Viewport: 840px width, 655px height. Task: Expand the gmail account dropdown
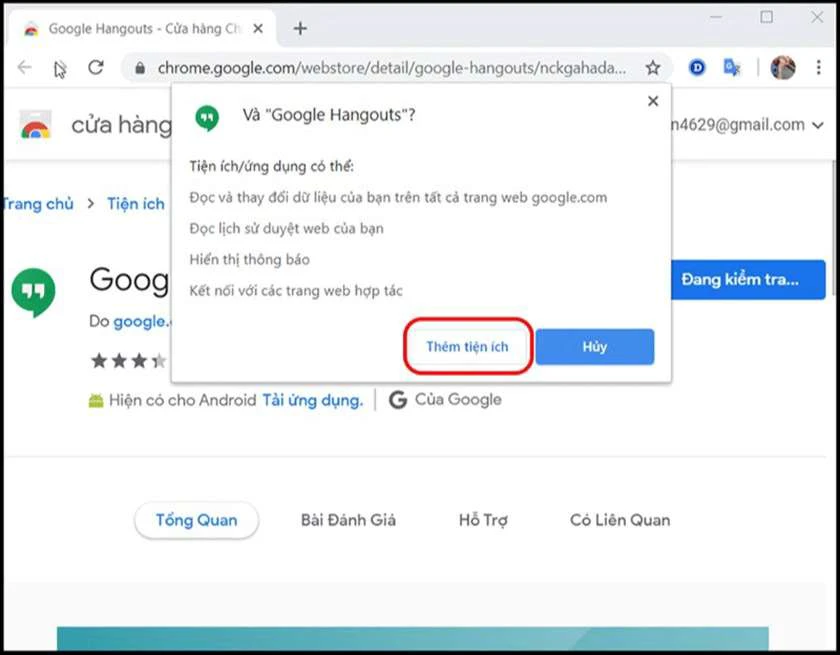pyautogui.click(x=818, y=125)
